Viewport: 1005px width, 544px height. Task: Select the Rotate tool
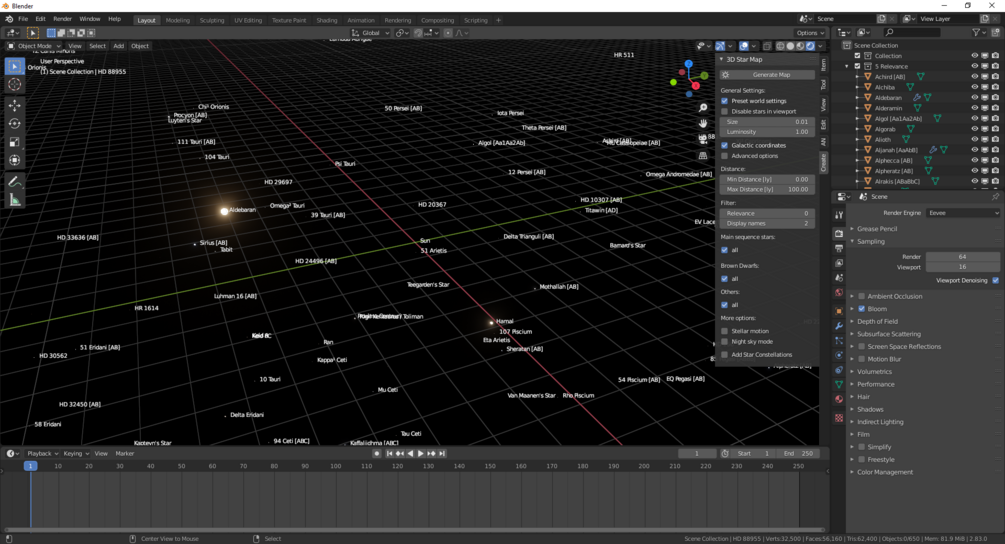coord(15,124)
